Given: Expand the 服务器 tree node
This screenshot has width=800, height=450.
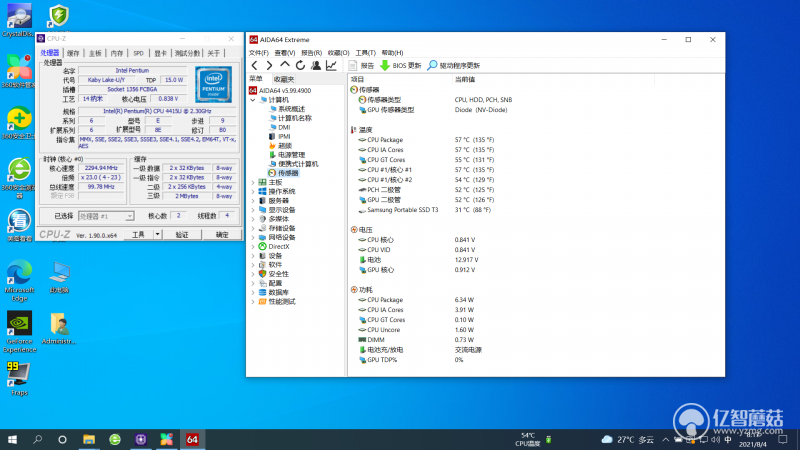Looking at the screenshot, I should (253, 201).
